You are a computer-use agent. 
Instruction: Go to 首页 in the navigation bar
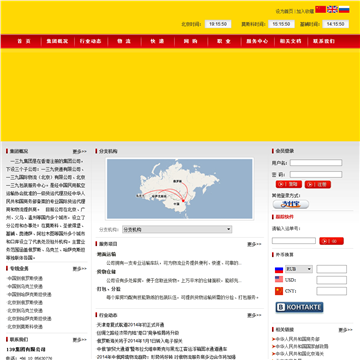click(24, 41)
